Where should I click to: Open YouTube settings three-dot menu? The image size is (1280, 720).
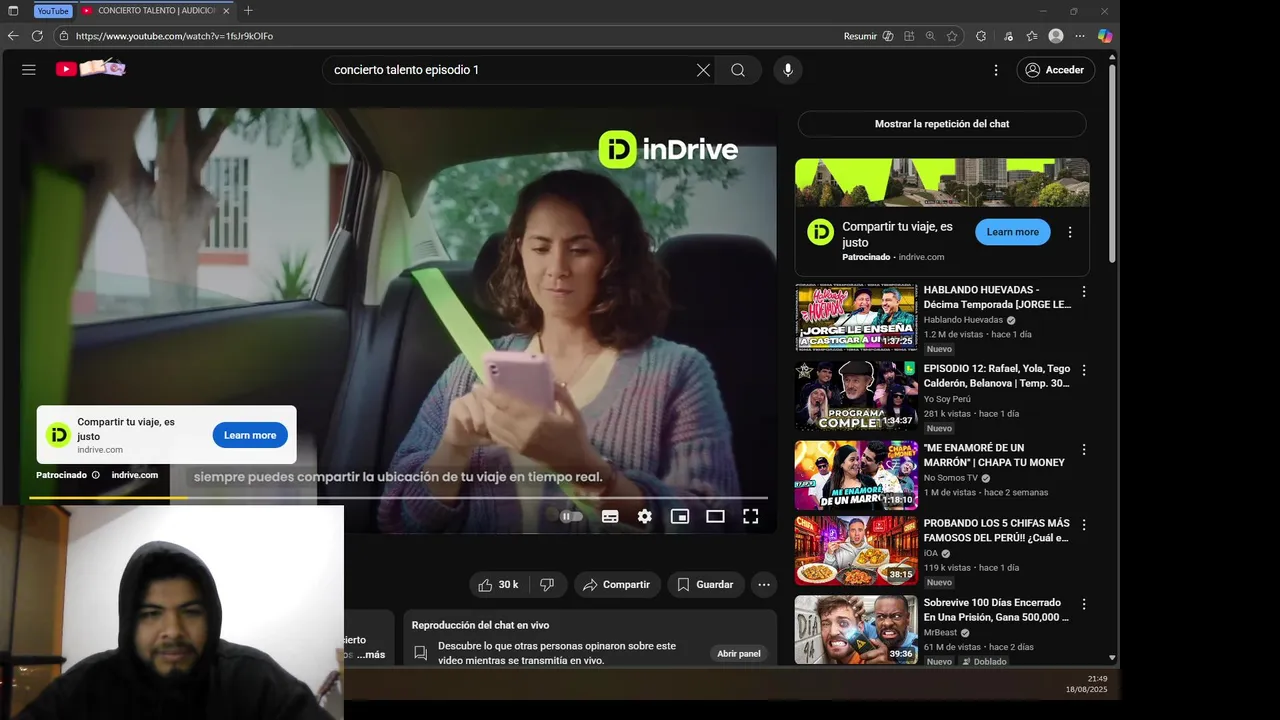tap(996, 70)
